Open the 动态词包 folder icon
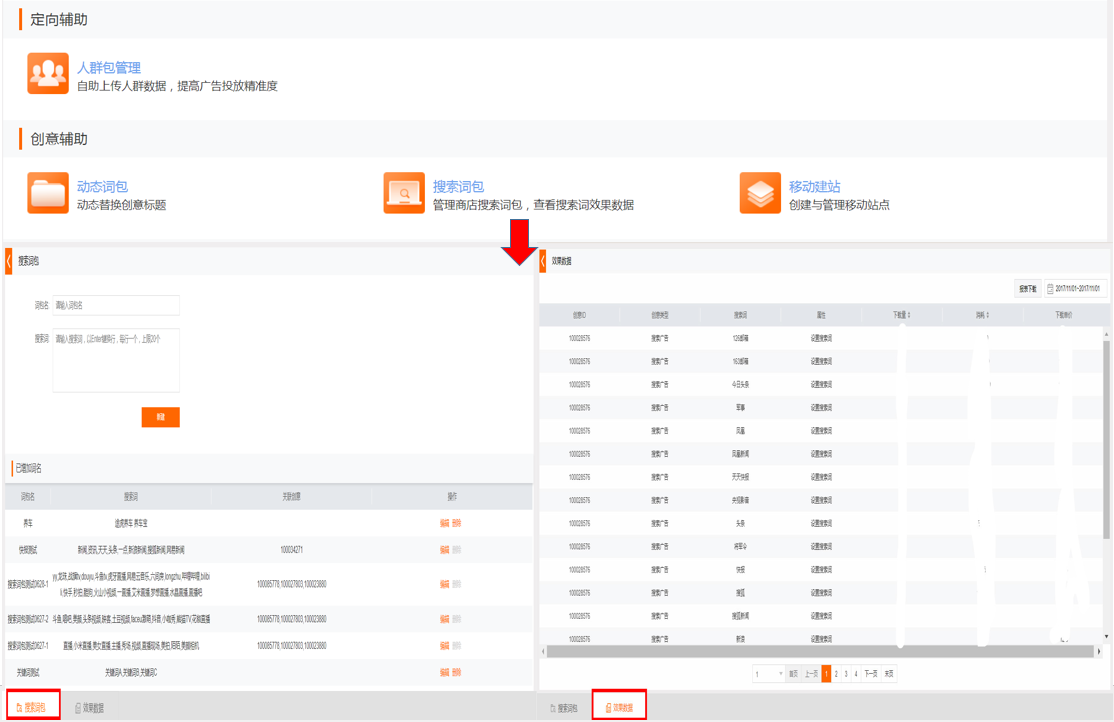Image resolution: width=1114 pixels, height=722 pixels. tap(48, 193)
